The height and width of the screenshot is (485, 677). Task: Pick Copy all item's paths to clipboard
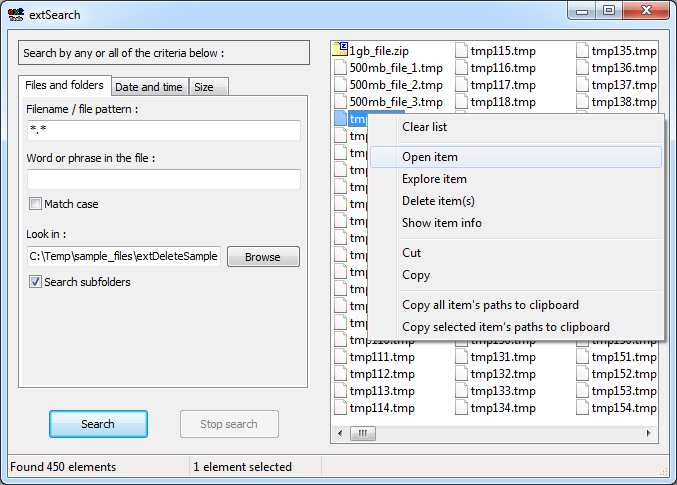(x=490, y=305)
